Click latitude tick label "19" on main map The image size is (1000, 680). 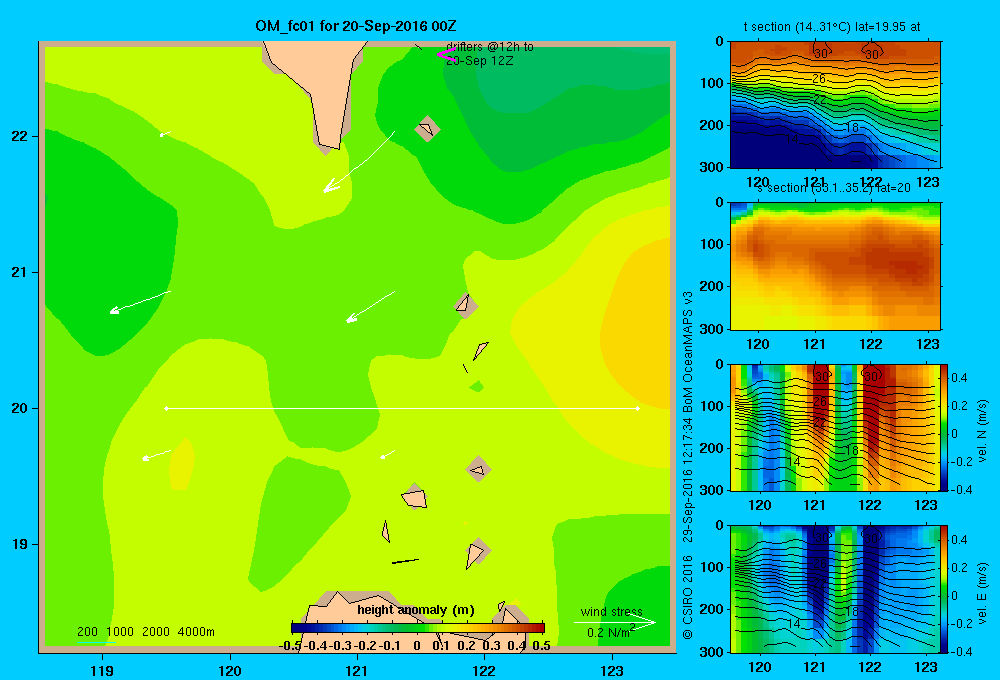pyautogui.click(x=20, y=544)
